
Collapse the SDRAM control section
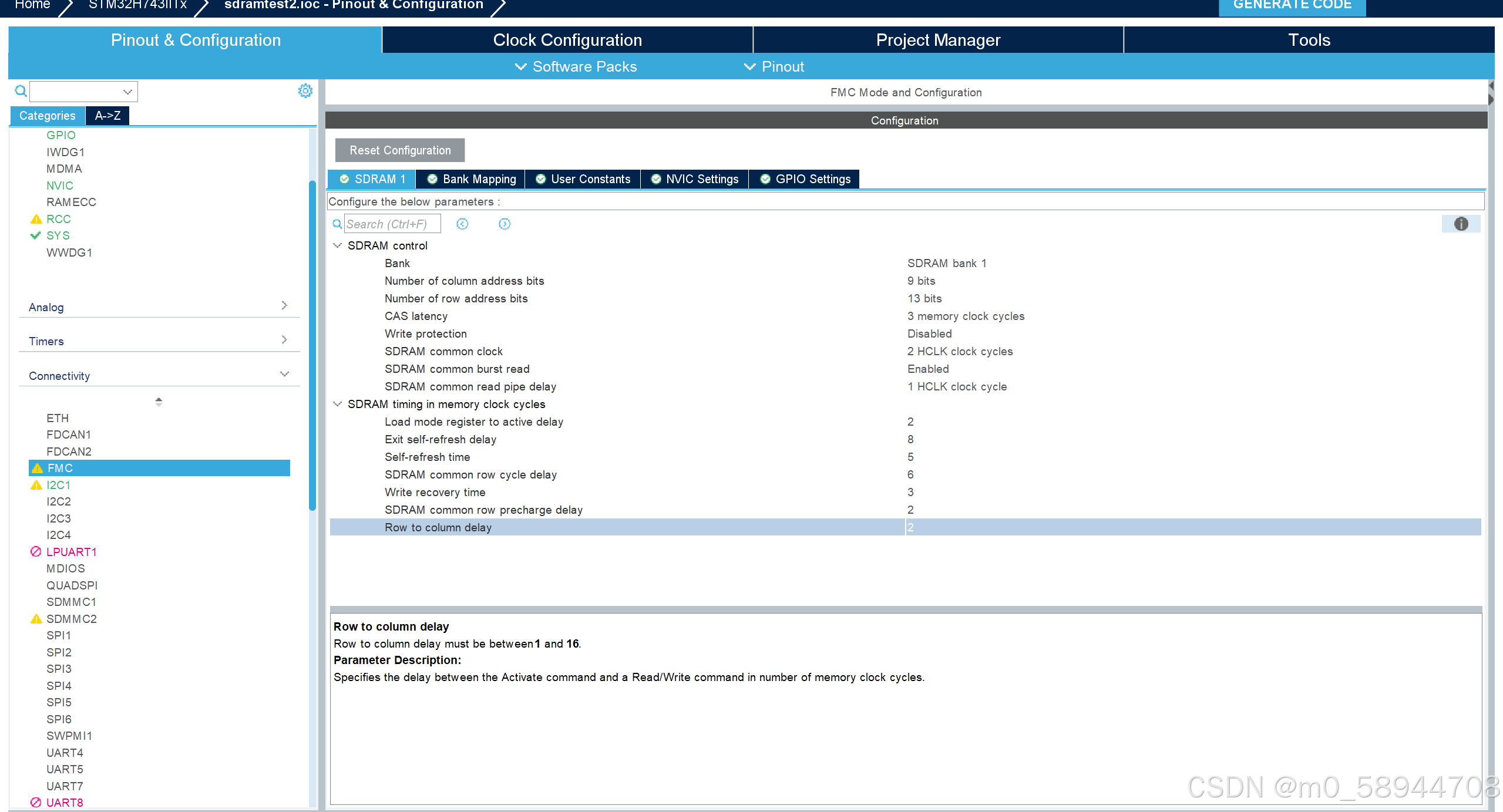pyautogui.click(x=338, y=245)
